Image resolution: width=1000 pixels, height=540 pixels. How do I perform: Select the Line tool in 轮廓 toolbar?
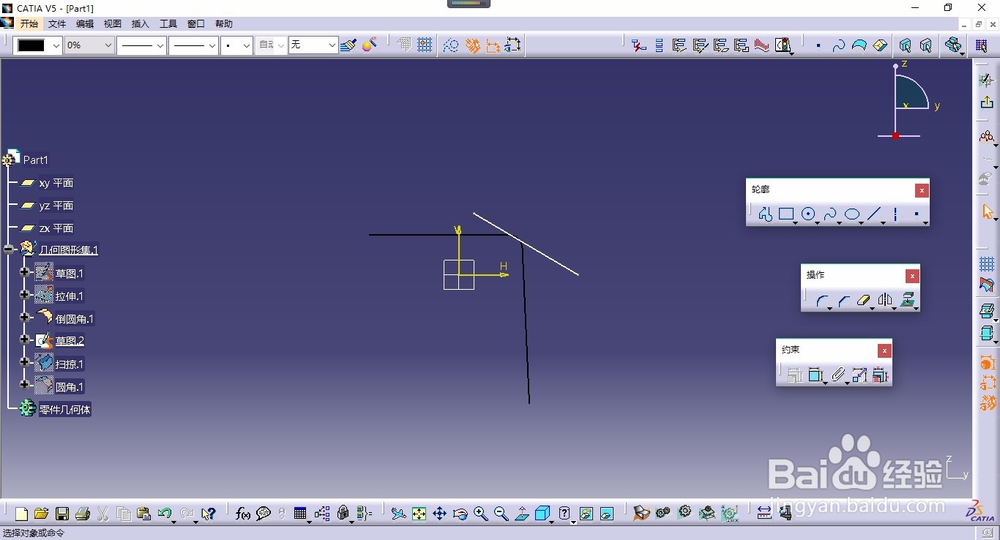(874, 214)
